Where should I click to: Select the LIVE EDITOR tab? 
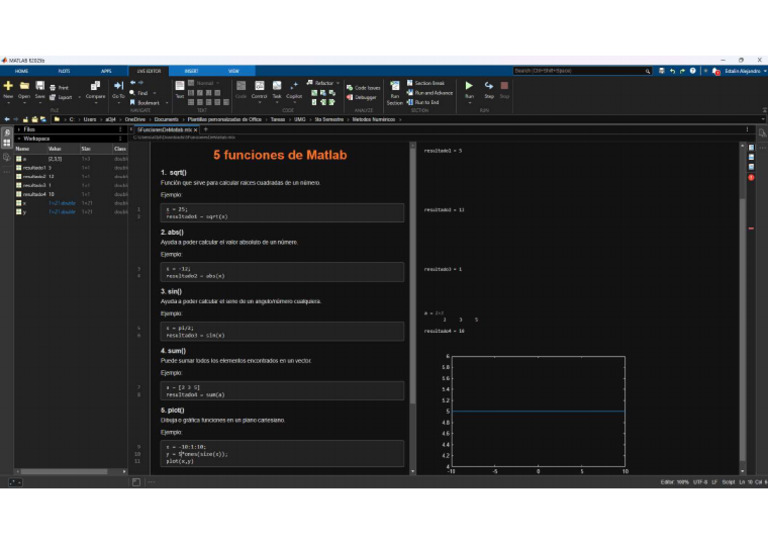click(149, 71)
